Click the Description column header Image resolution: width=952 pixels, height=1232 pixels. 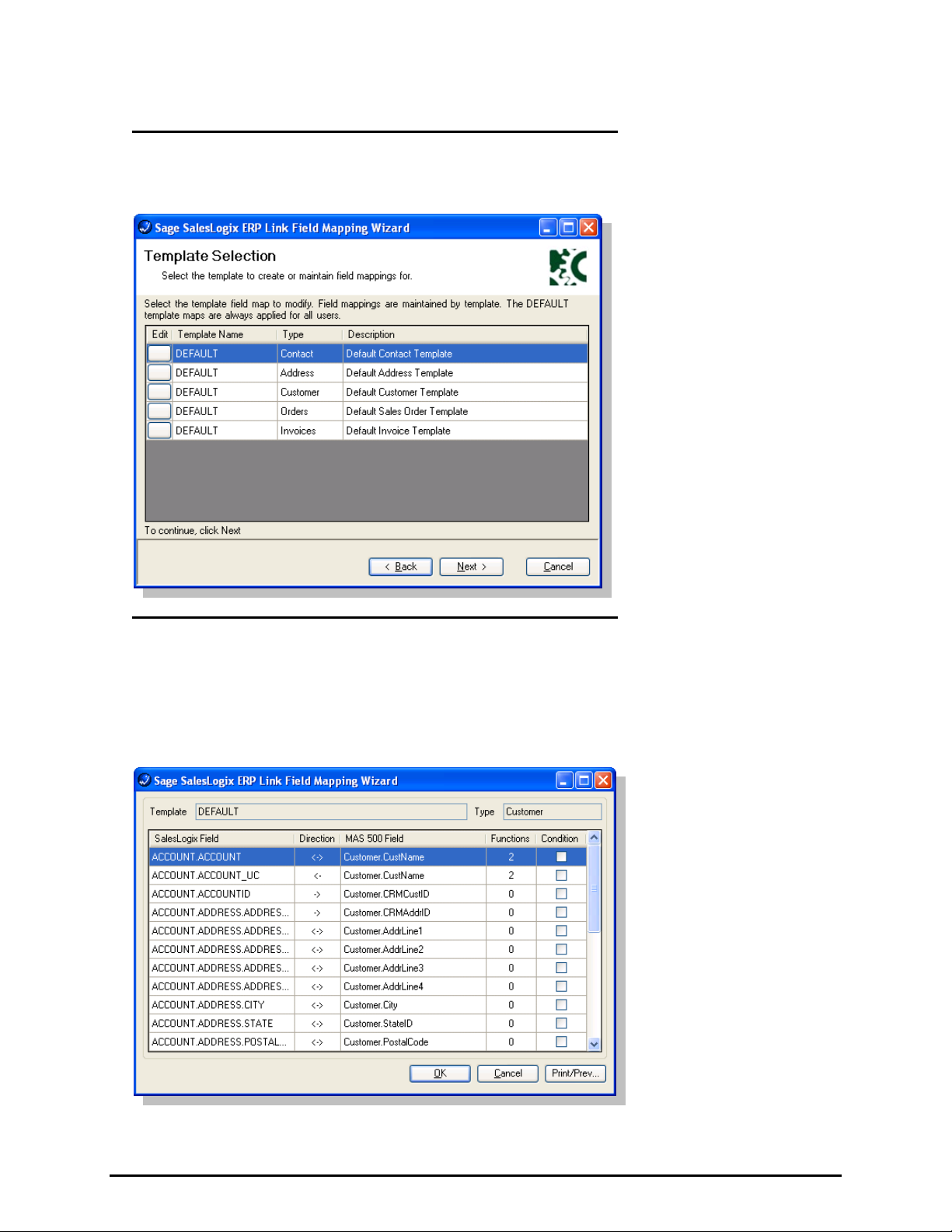pyautogui.click(x=465, y=335)
